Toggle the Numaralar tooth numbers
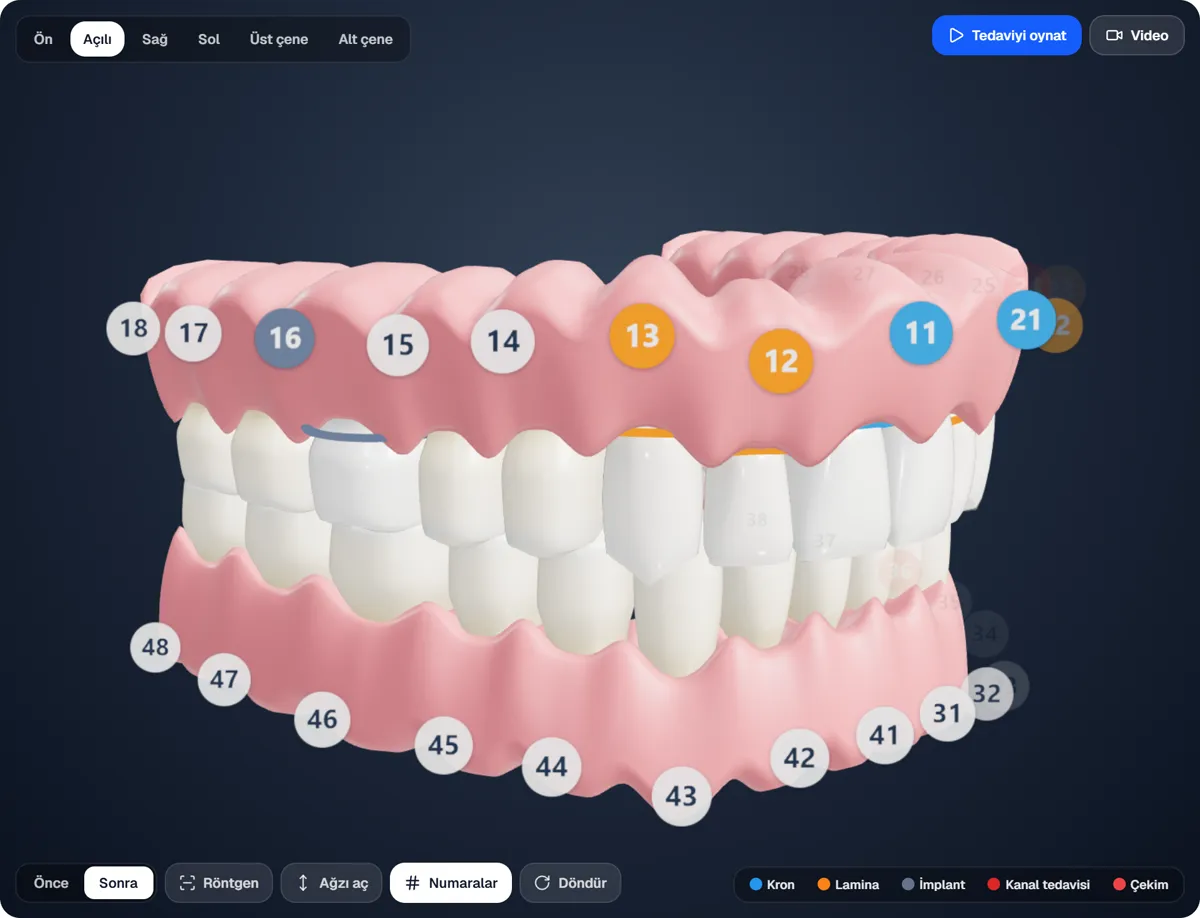1200x918 pixels. pos(451,883)
